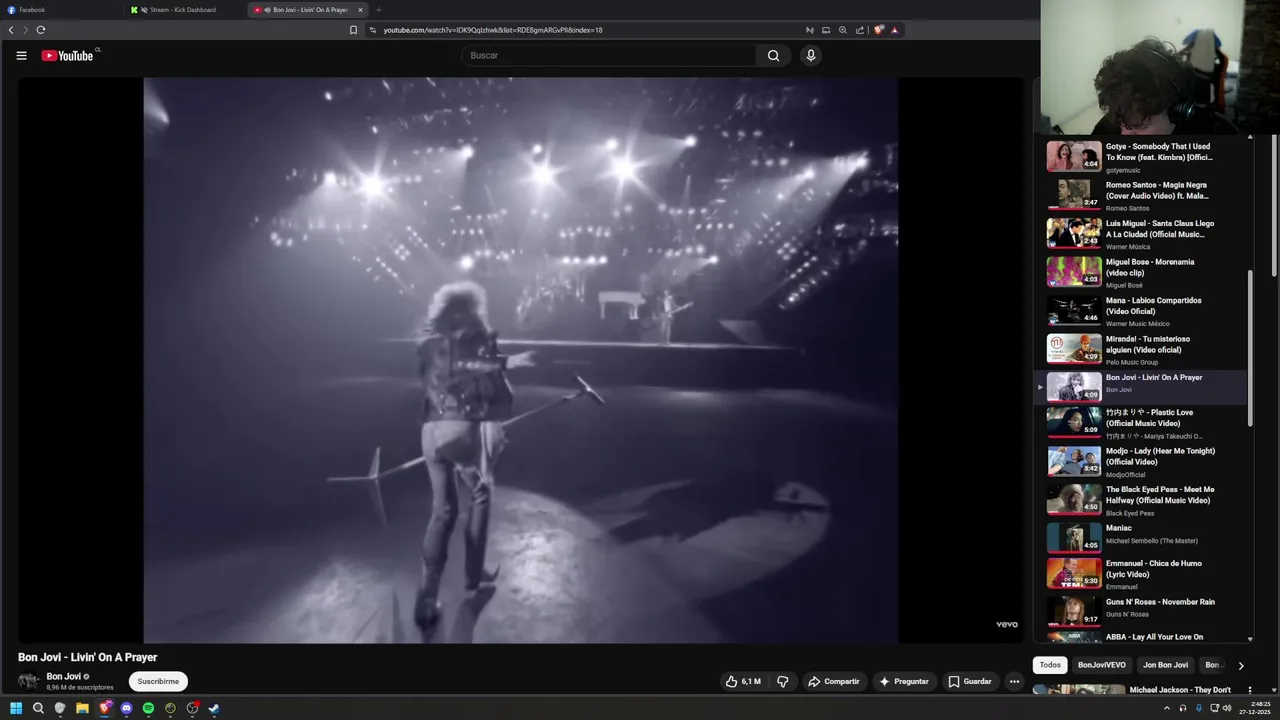Play ABBA - Lay All Your Love On Me
This screenshot has height=720, width=1280.
(x=1140, y=636)
